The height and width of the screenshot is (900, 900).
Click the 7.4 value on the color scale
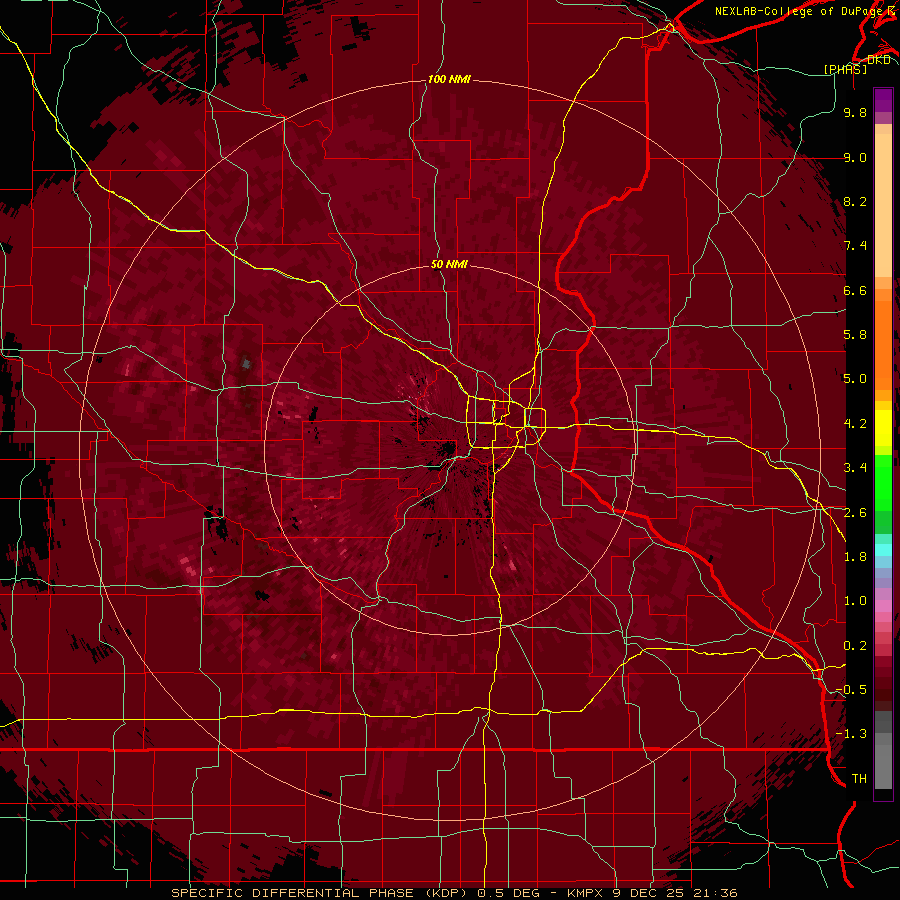click(x=855, y=246)
